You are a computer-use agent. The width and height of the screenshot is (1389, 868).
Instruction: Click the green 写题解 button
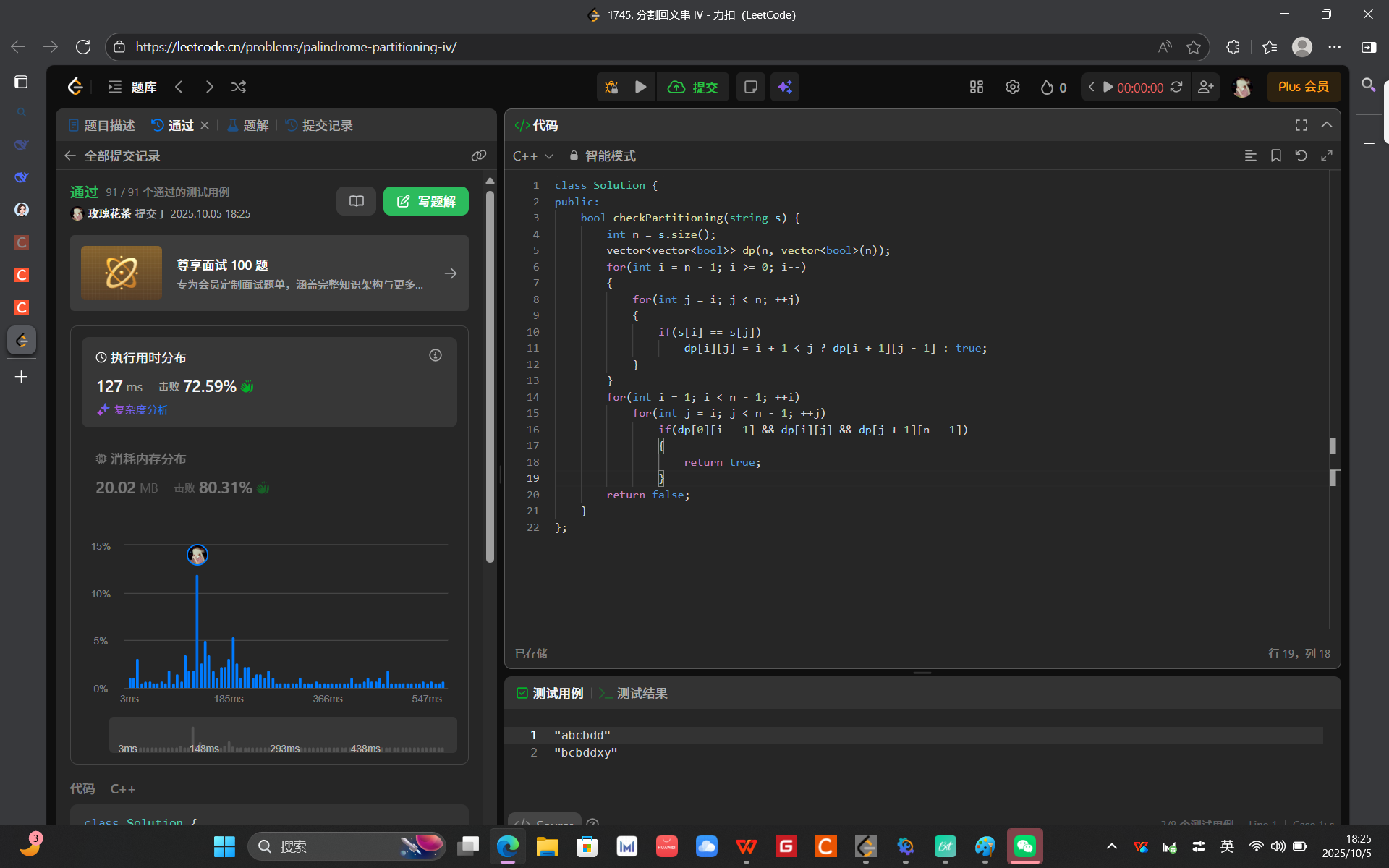(x=425, y=201)
